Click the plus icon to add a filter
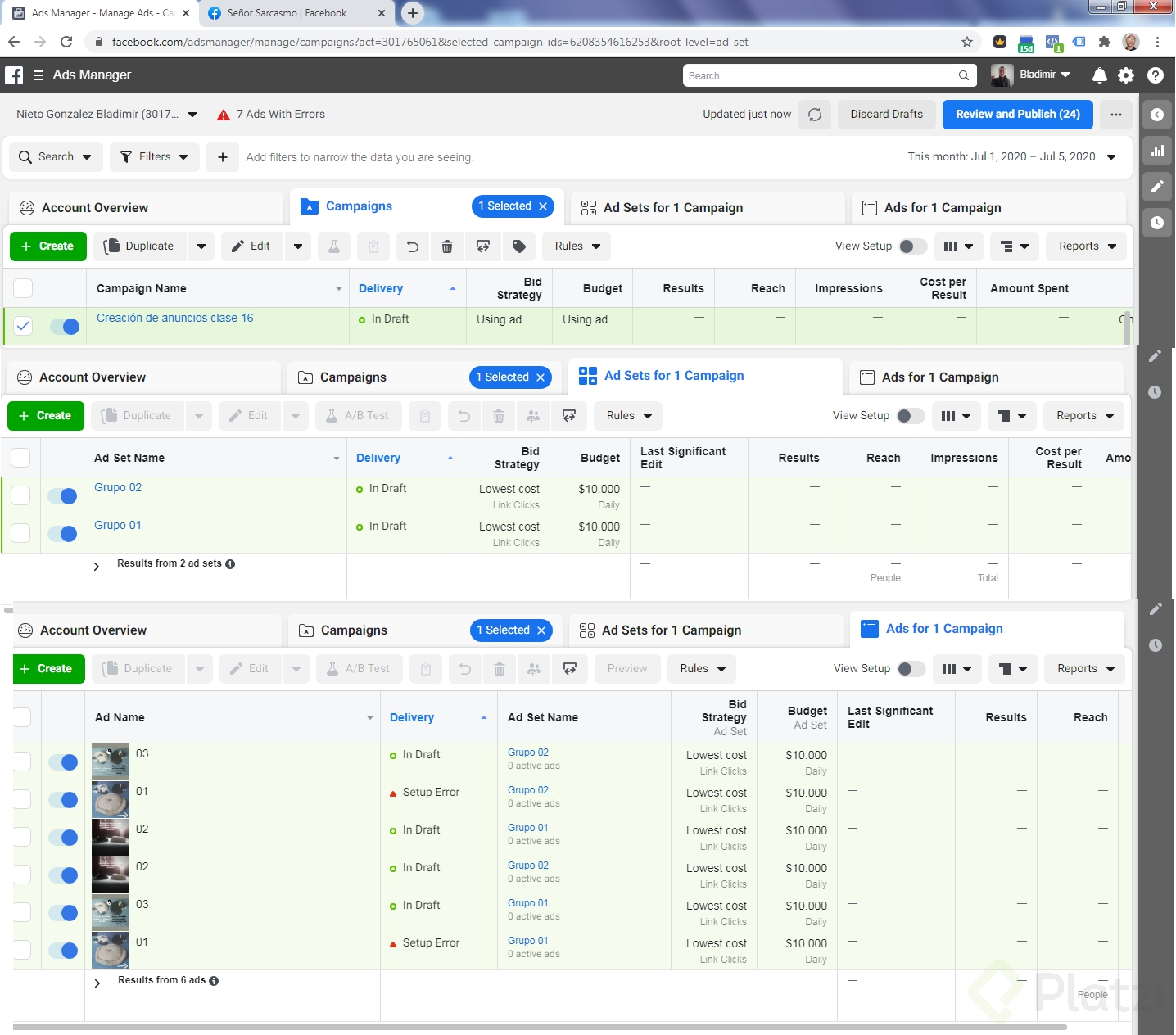This screenshot has width=1176, height=1035. coord(223,157)
